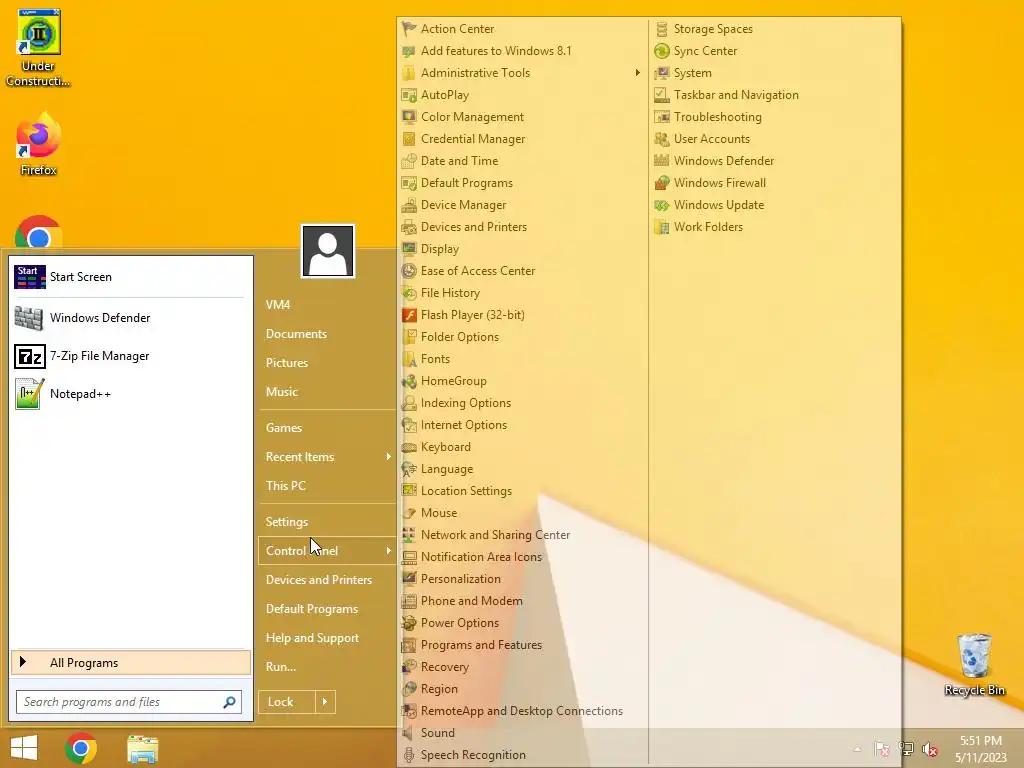Click Device Manager icon
This screenshot has width=1024, height=768.
pyautogui.click(x=409, y=205)
